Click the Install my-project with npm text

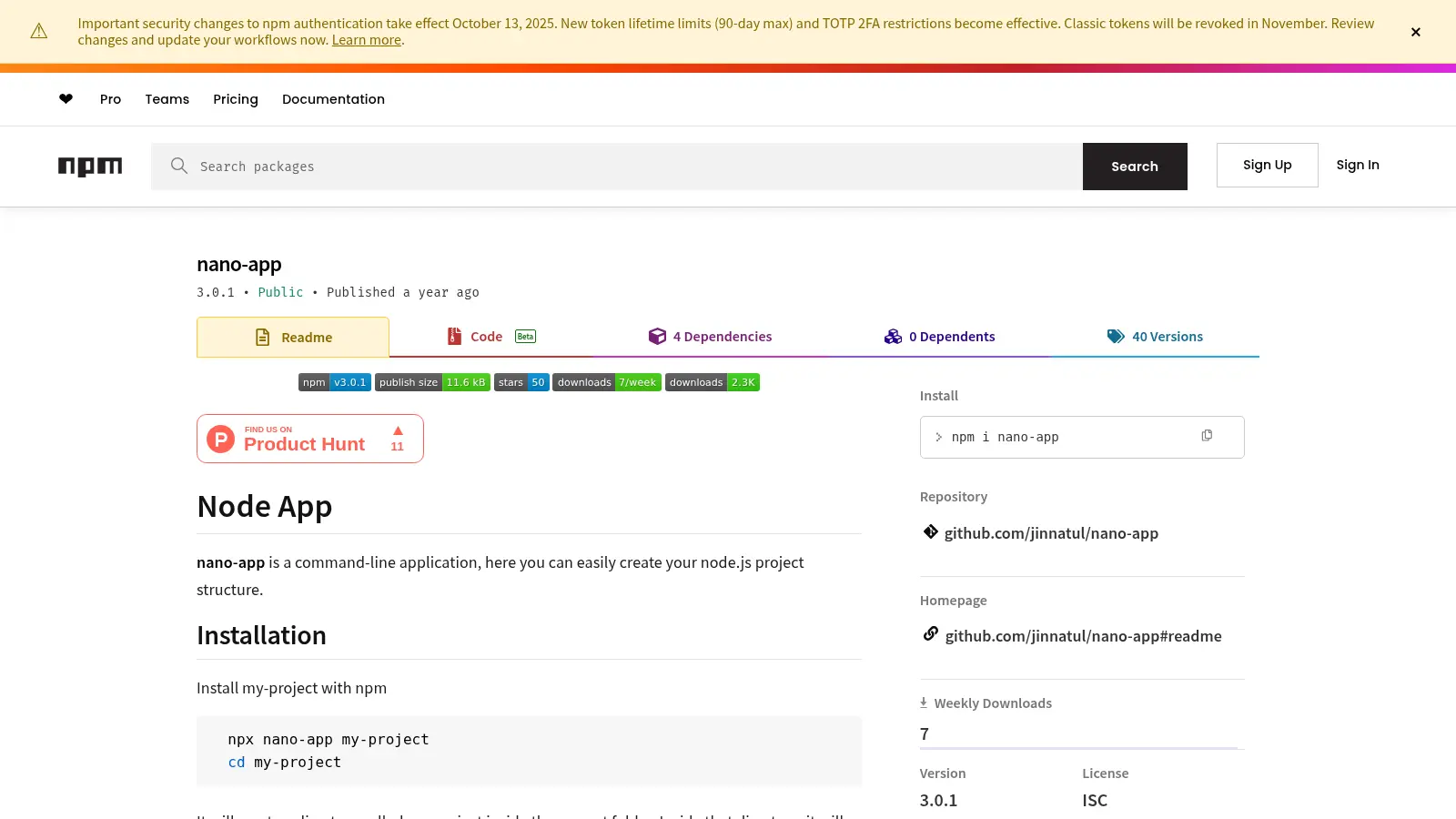pyautogui.click(x=291, y=688)
